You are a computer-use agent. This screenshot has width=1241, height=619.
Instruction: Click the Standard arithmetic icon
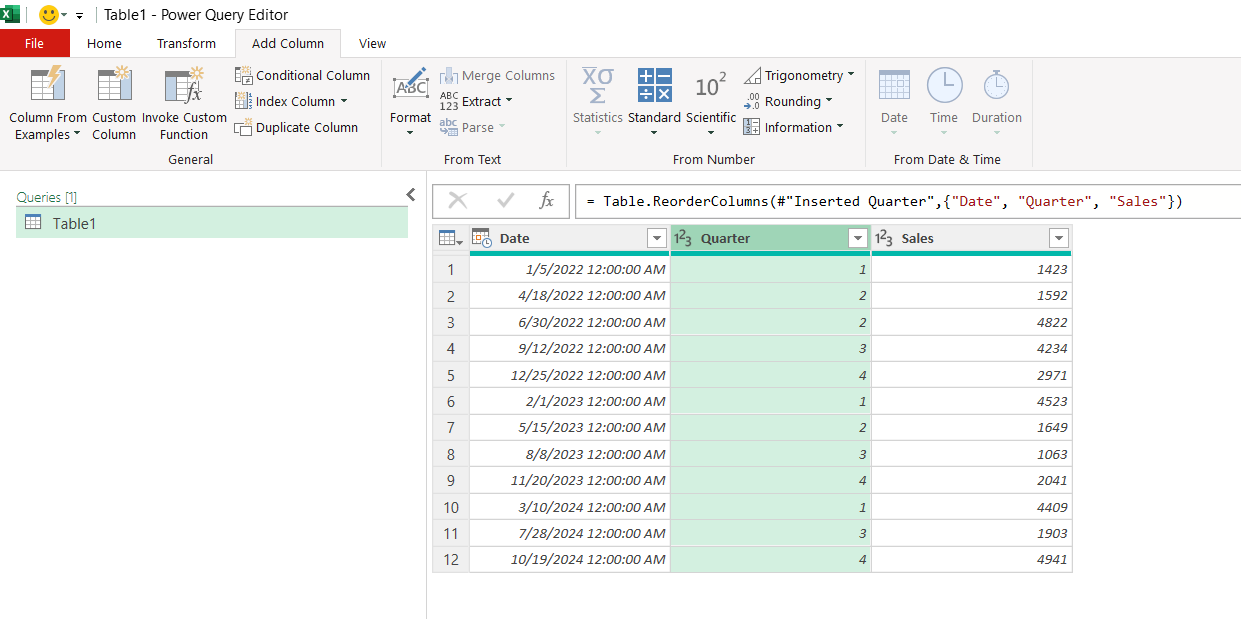tap(654, 85)
